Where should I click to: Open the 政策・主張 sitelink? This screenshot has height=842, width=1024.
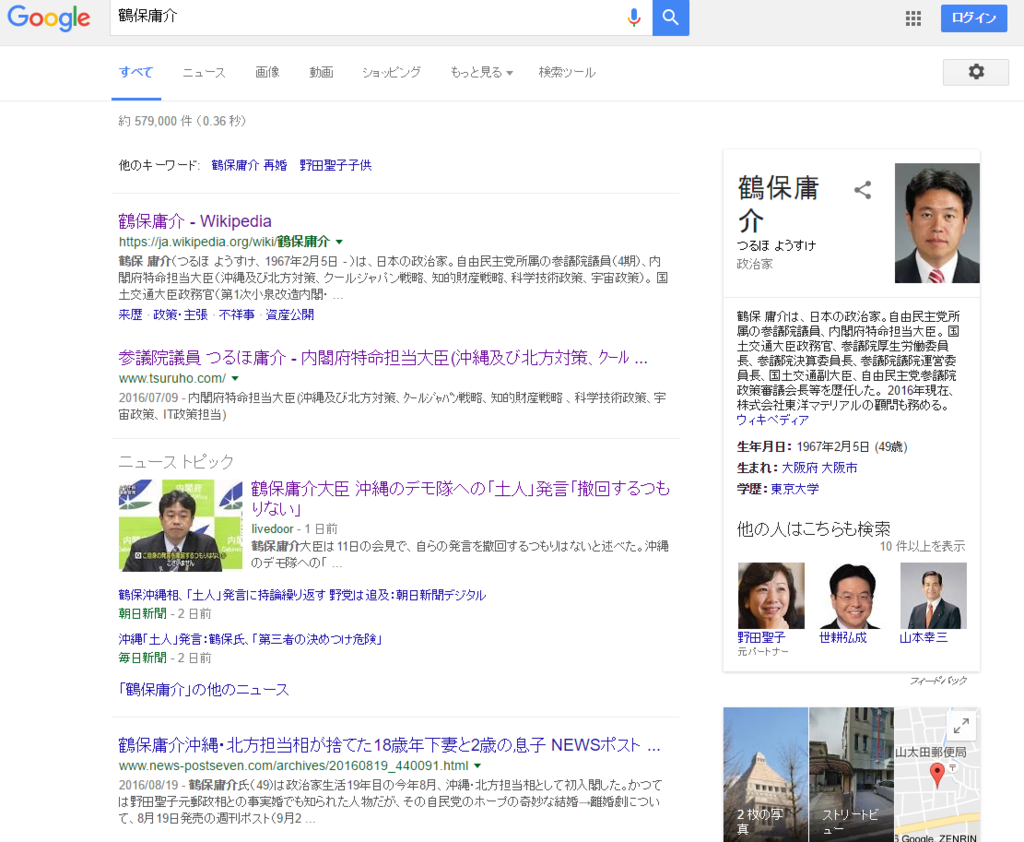tap(180, 315)
